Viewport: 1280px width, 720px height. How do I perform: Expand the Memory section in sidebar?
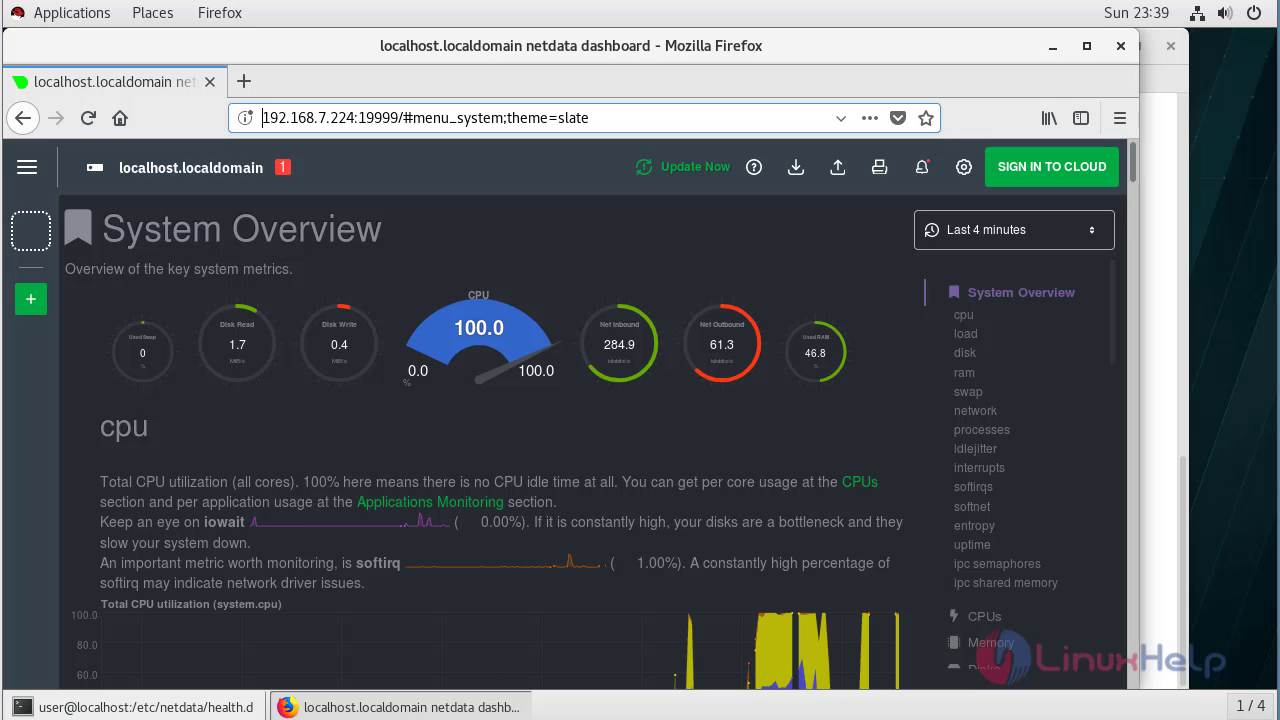point(990,643)
